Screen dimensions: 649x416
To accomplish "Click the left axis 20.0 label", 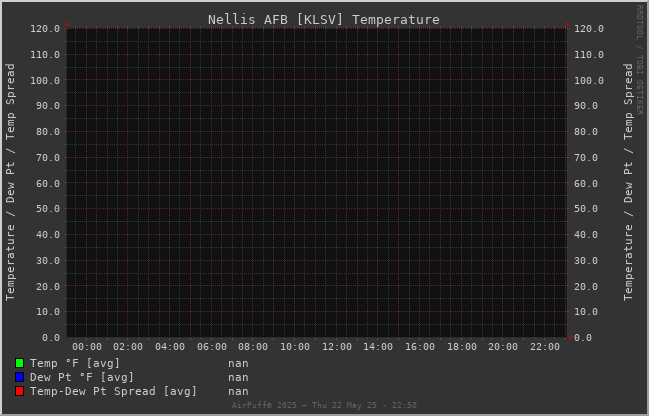I will [48, 286].
